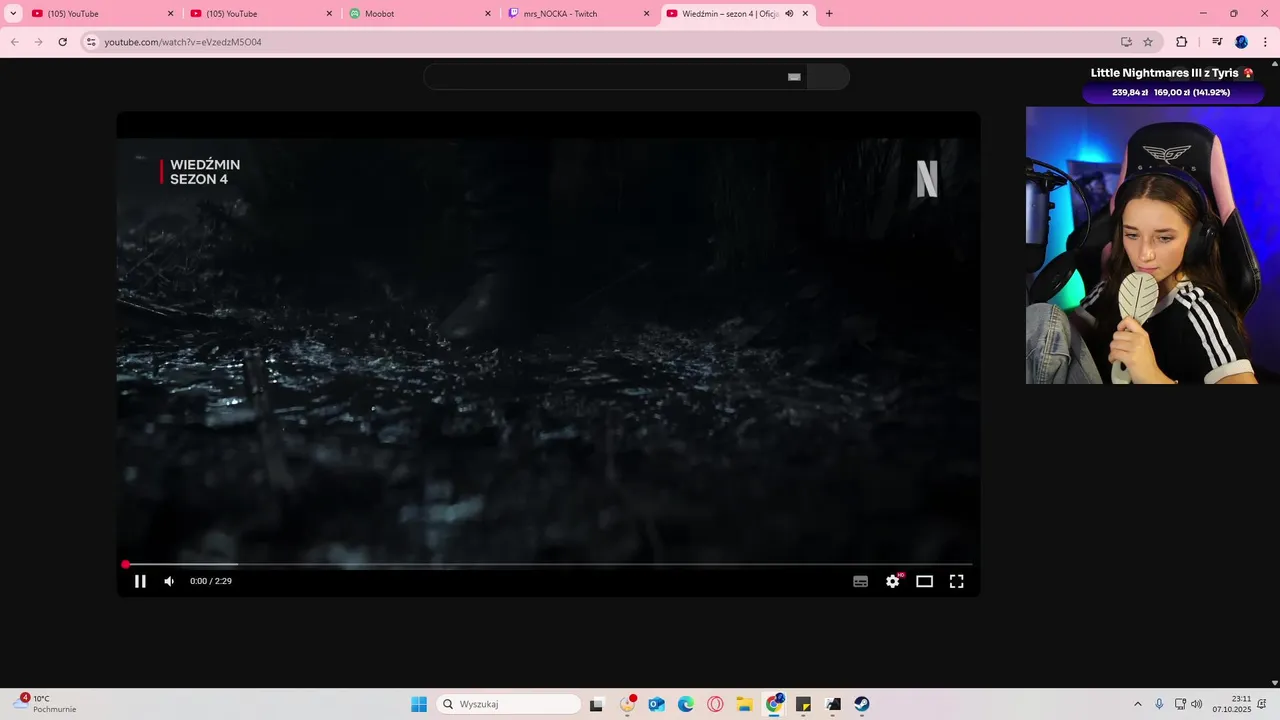The image size is (1280, 720).
Task: Enter fullscreen on the video player
Action: coord(956,581)
